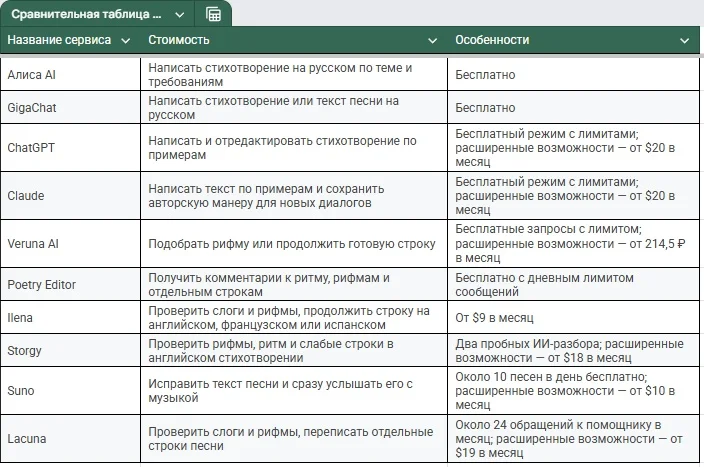This screenshot has width=704, height=467.
Task: Click the Ilena cell
Action: coord(70,317)
